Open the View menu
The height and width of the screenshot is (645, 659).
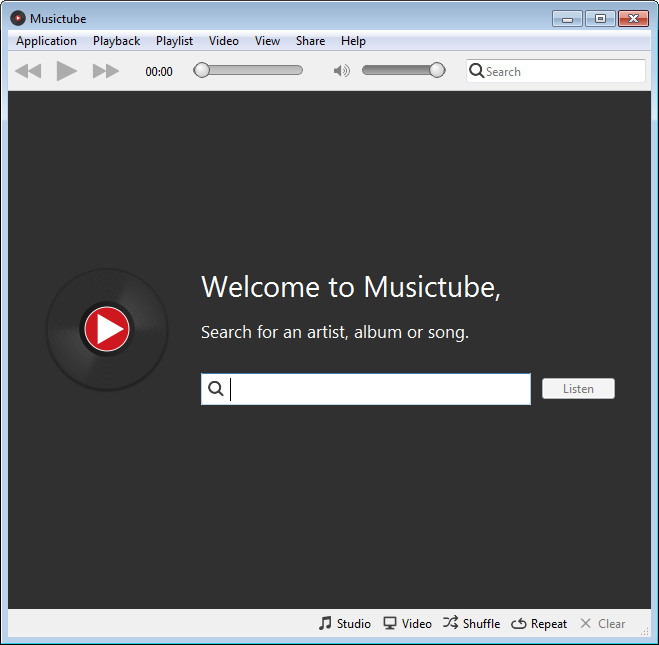point(267,41)
